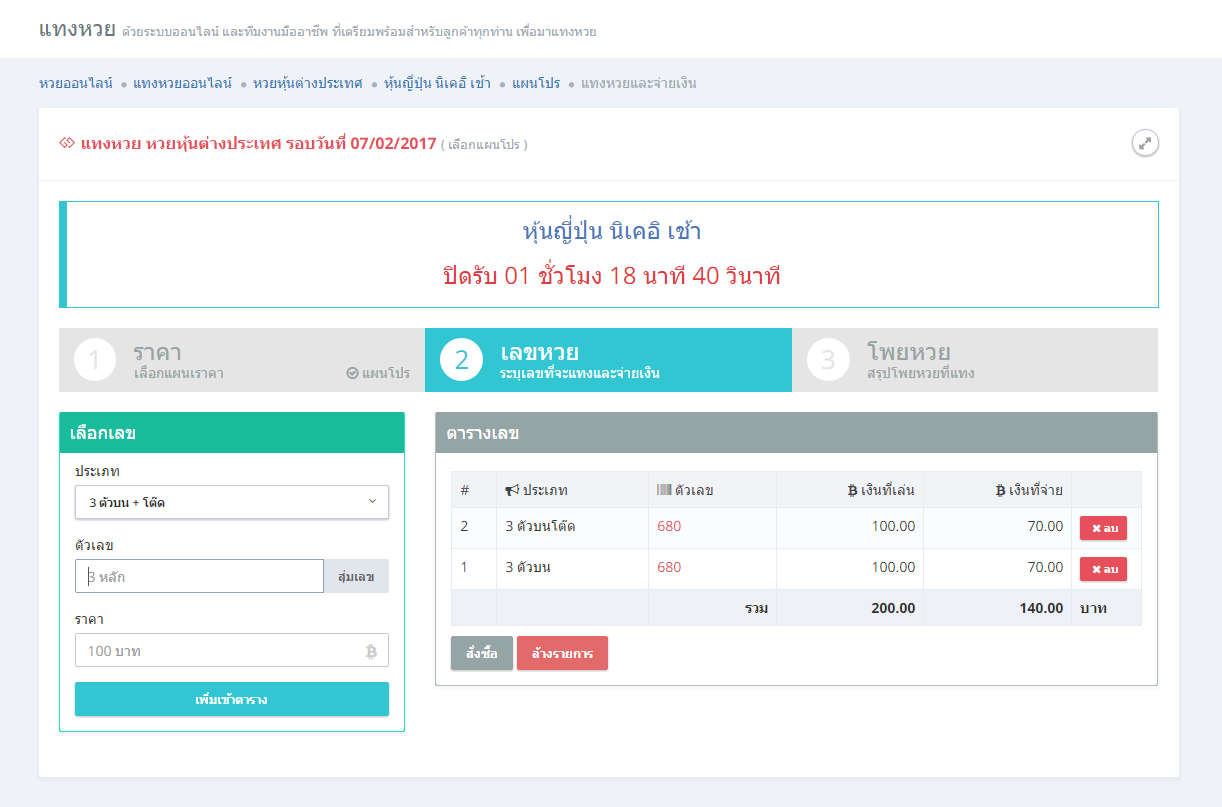Remove row 1 3 ตัวบน using ลบ
The image size is (1222, 807).
[1103, 569]
